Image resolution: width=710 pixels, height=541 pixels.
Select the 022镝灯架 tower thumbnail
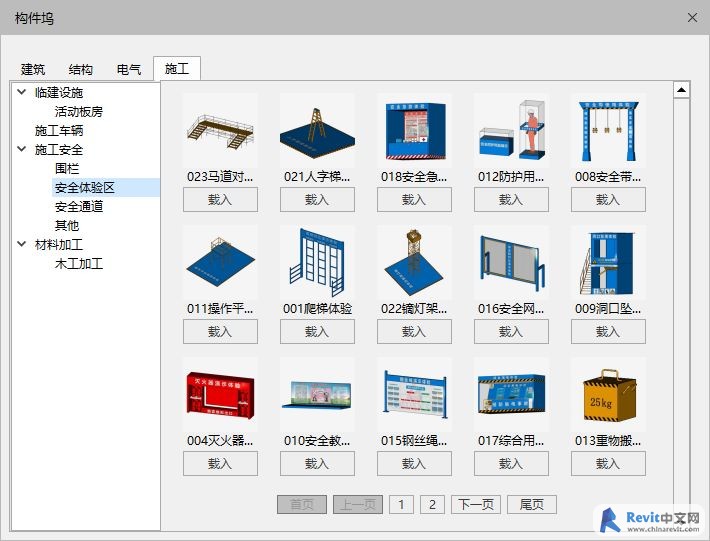(414, 263)
